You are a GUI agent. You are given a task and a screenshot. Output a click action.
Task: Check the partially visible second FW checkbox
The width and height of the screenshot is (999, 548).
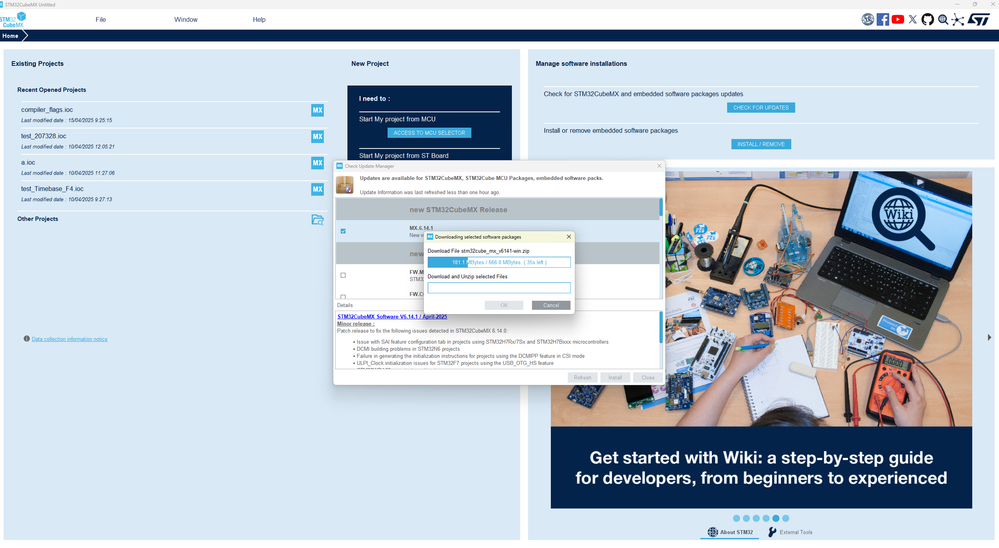343,296
